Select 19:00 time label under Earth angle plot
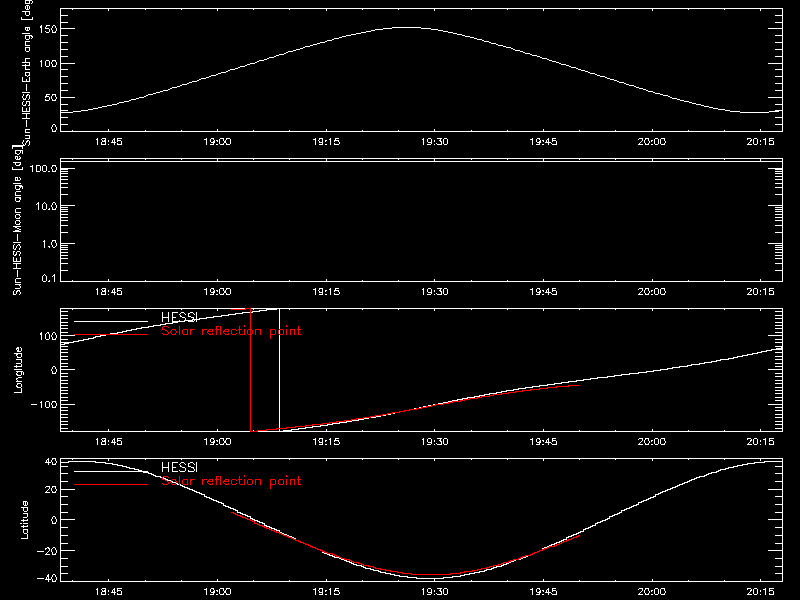Viewport: 800px width, 600px height. point(217,142)
